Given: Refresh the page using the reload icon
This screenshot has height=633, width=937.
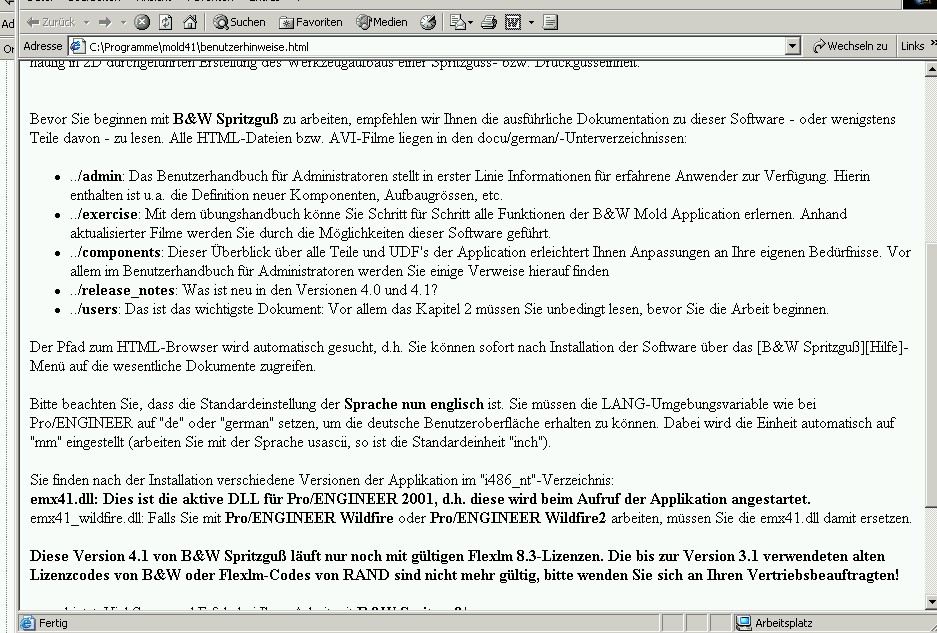Looking at the screenshot, I should (166, 23).
